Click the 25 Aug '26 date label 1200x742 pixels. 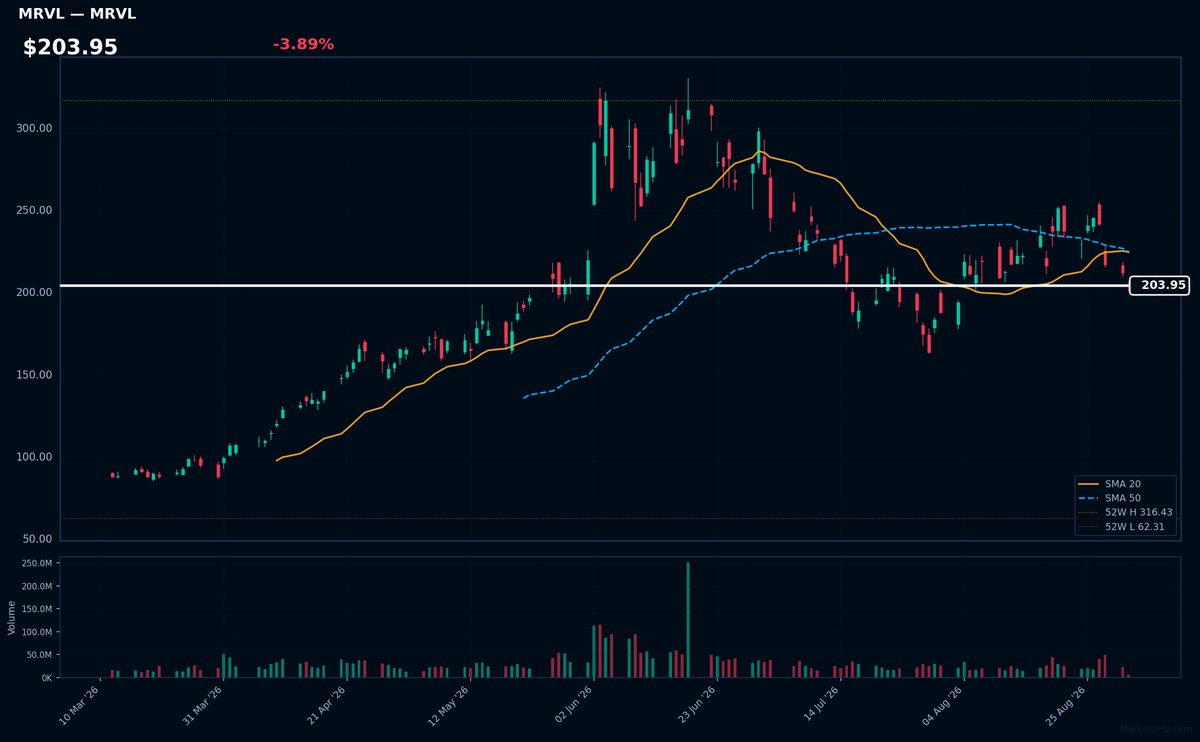pyautogui.click(x=1066, y=706)
